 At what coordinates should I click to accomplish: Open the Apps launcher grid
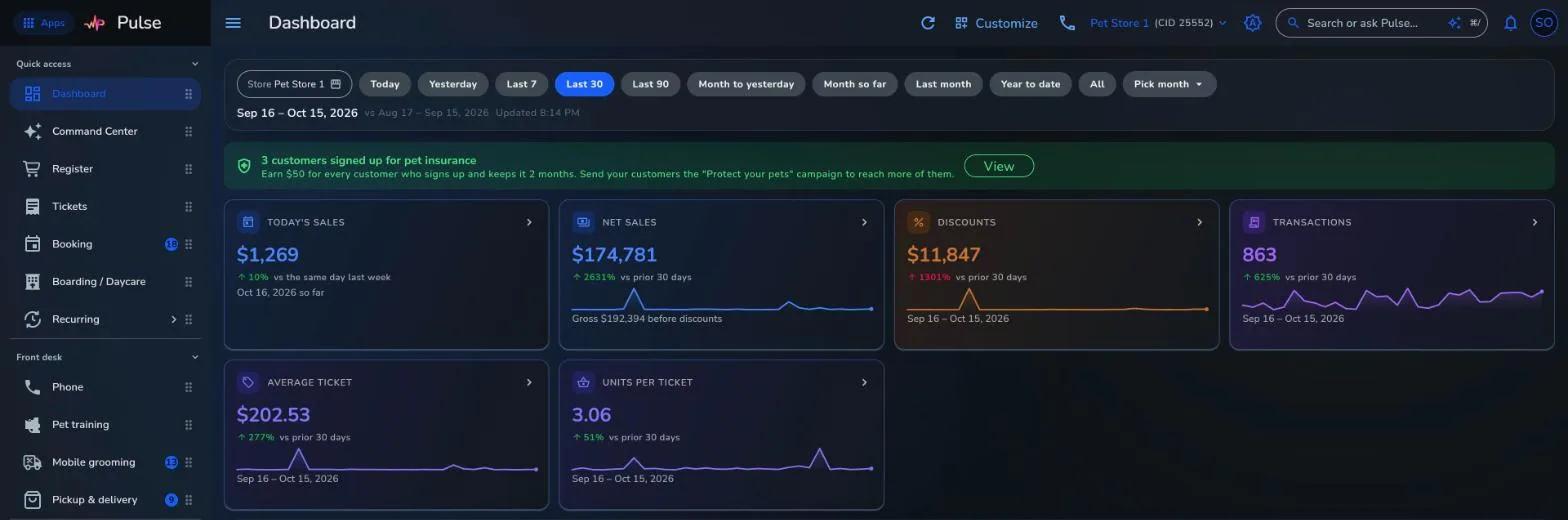coord(43,23)
